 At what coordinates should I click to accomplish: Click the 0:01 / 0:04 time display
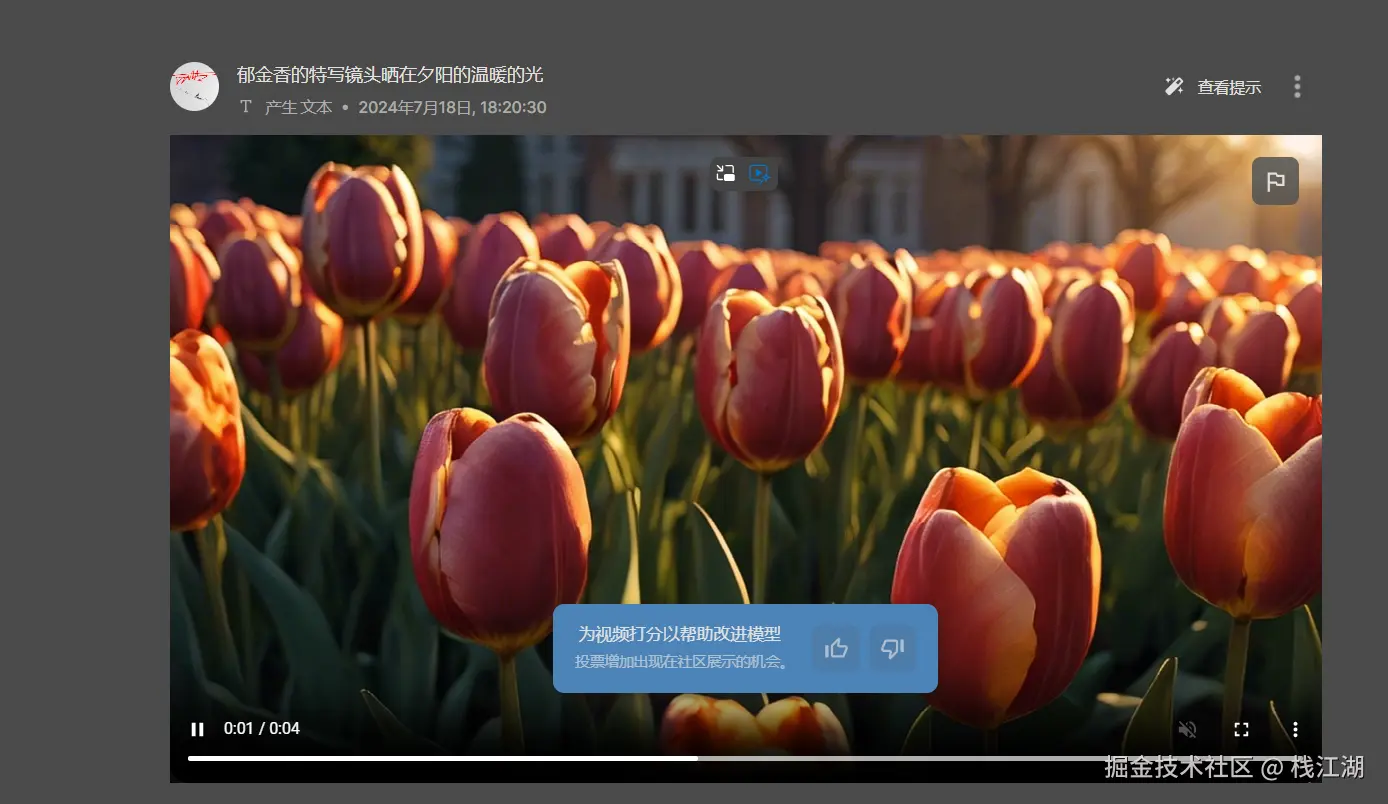[262, 729]
